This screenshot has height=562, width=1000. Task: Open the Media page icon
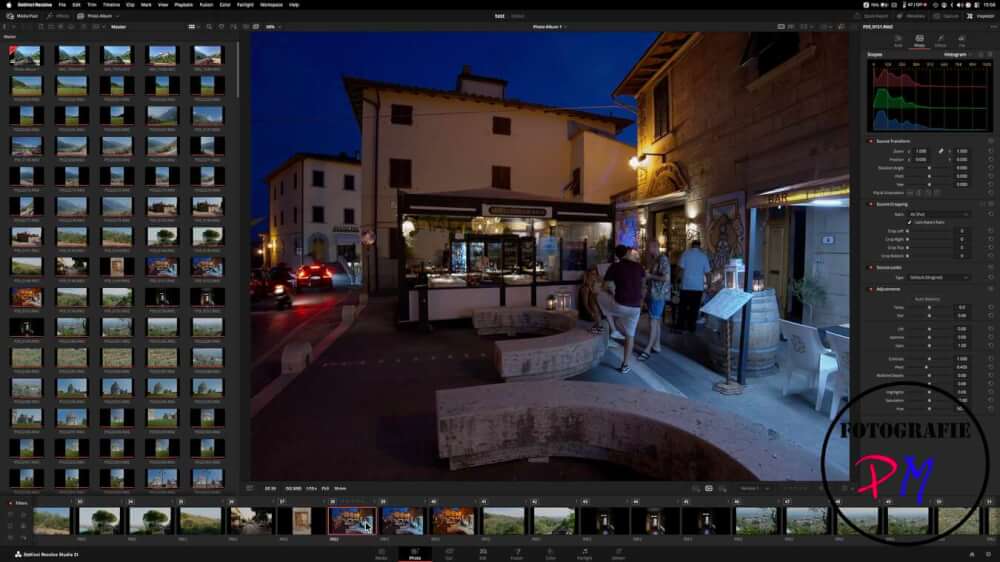tap(381, 552)
